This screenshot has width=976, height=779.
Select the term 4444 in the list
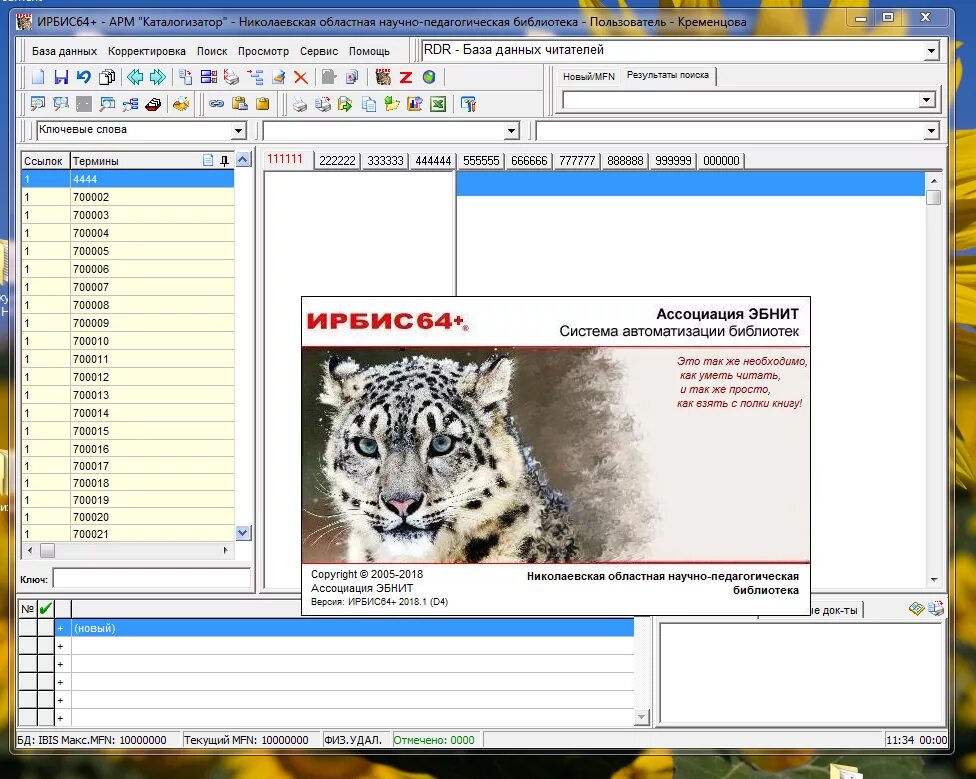[128, 179]
